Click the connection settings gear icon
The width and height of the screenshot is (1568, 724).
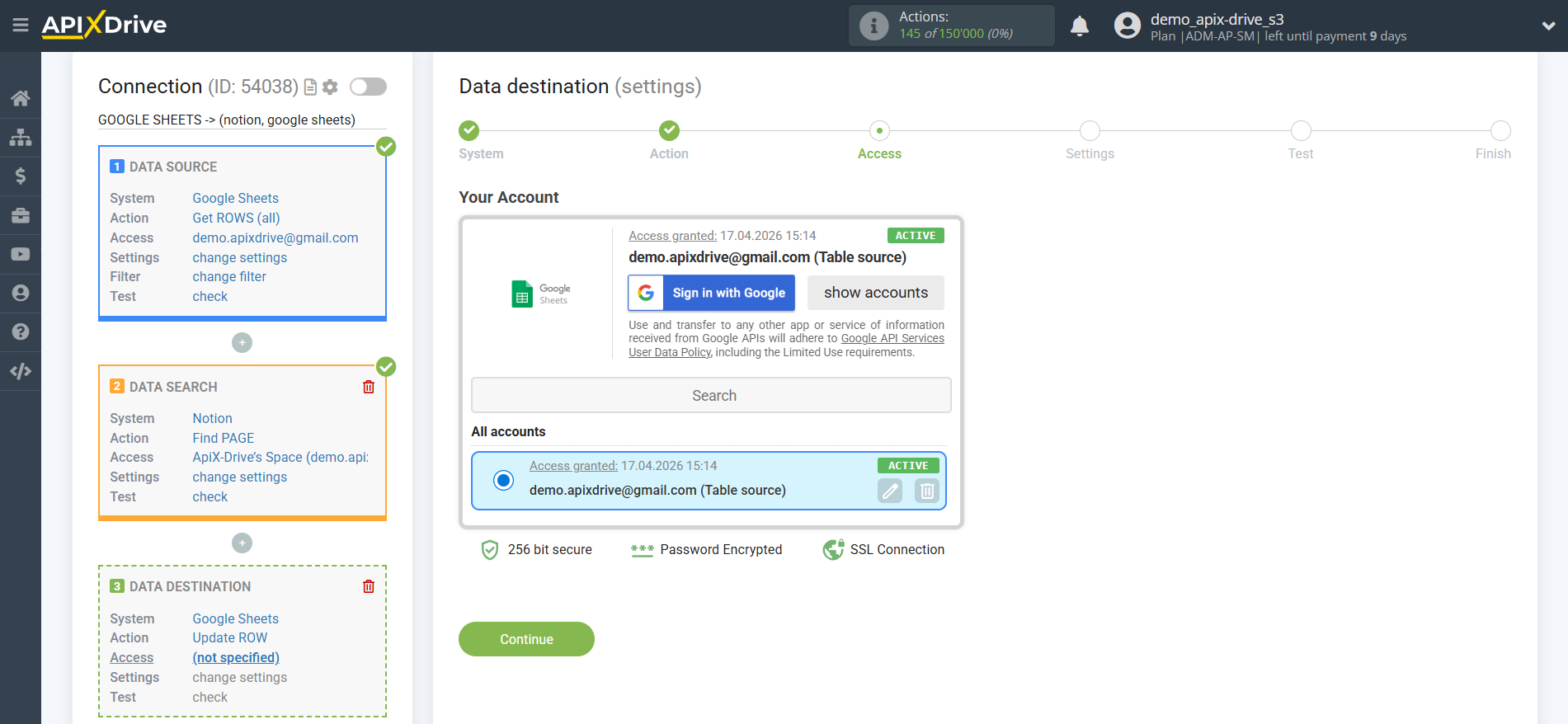330,87
